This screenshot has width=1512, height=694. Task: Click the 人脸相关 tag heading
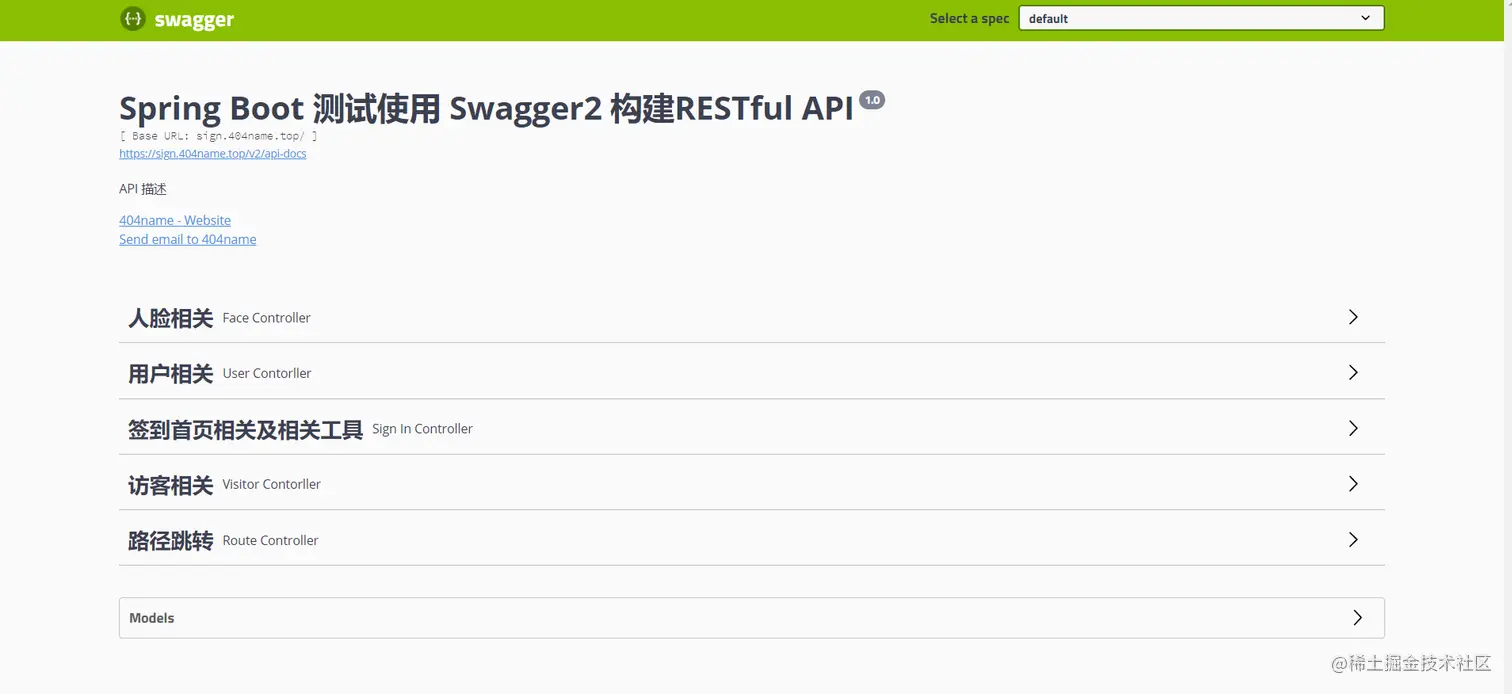[170, 318]
